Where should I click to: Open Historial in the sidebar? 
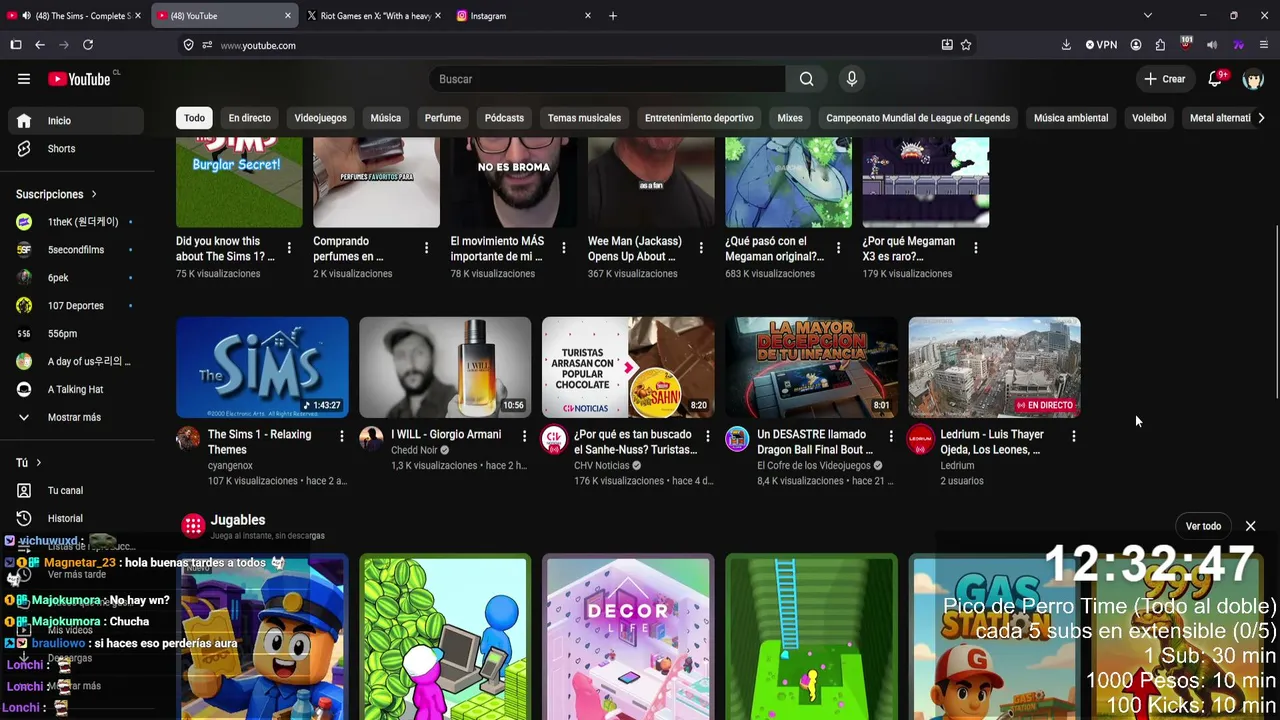click(76, 519)
